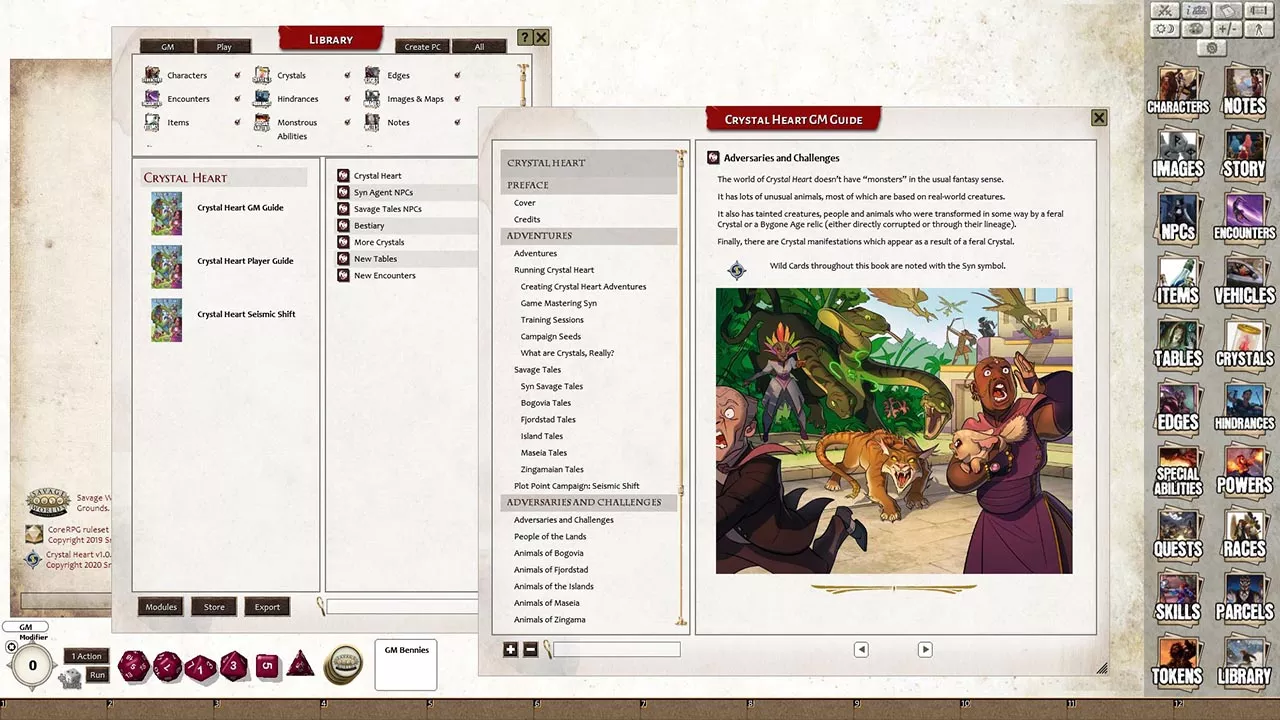
Task: Pick the four-sided pyramid die
Action: (301, 664)
